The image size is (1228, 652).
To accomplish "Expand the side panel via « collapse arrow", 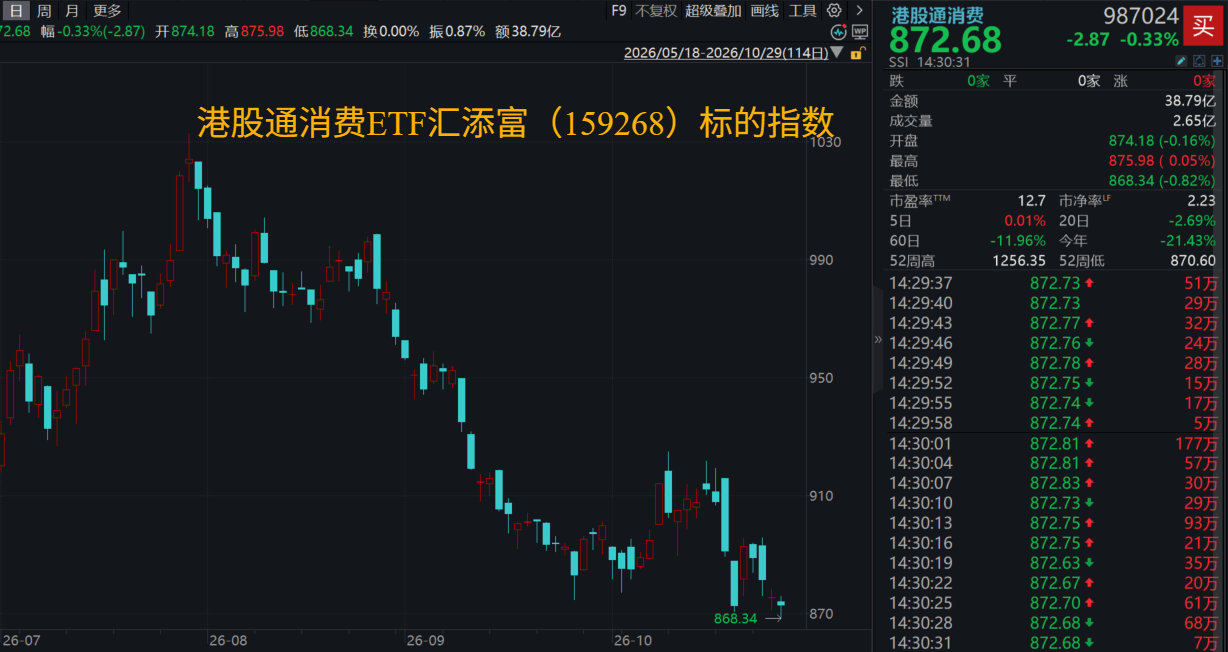I will point(878,340).
